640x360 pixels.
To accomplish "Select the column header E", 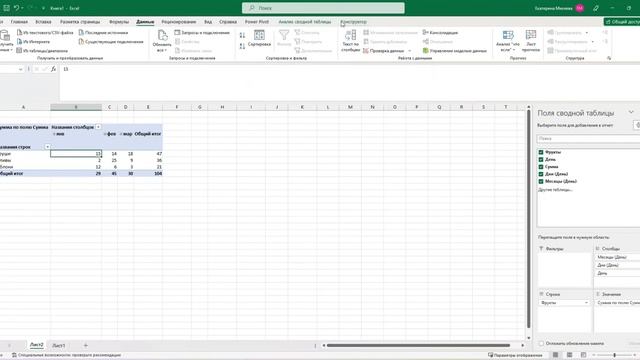I will pyautogui.click(x=148, y=107).
